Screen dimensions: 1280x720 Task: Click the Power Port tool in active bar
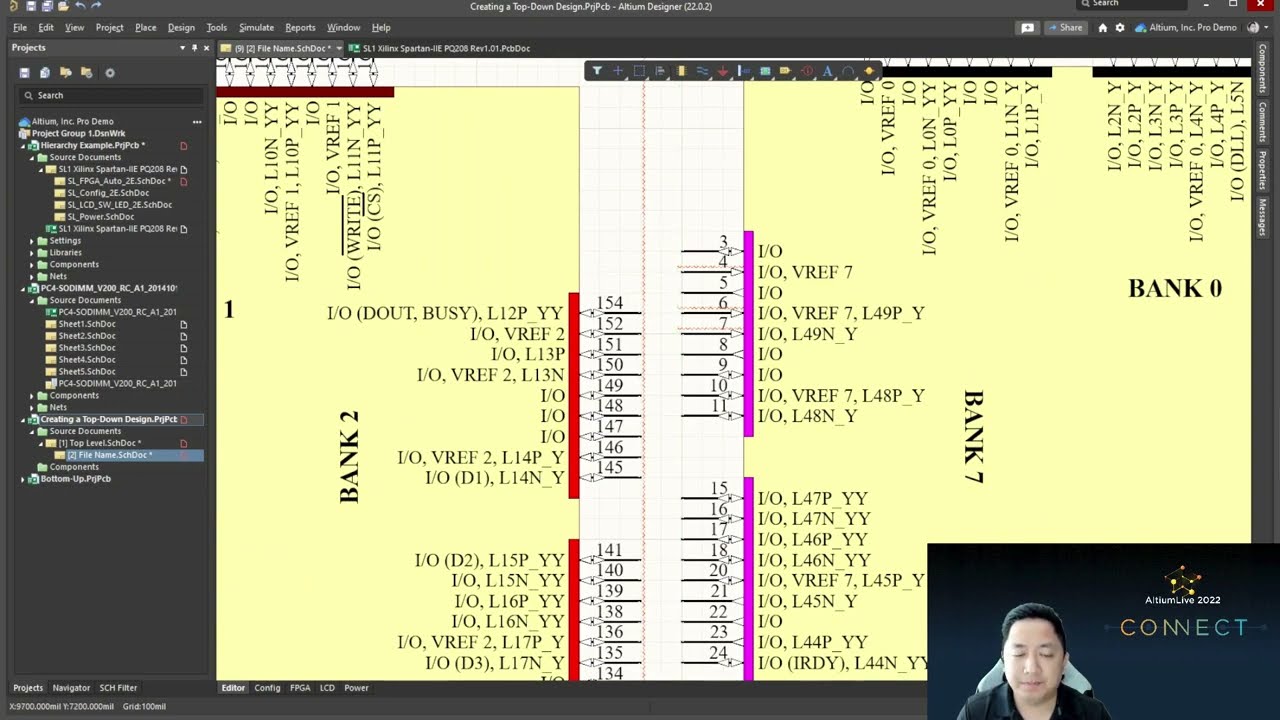(x=723, y=71)
